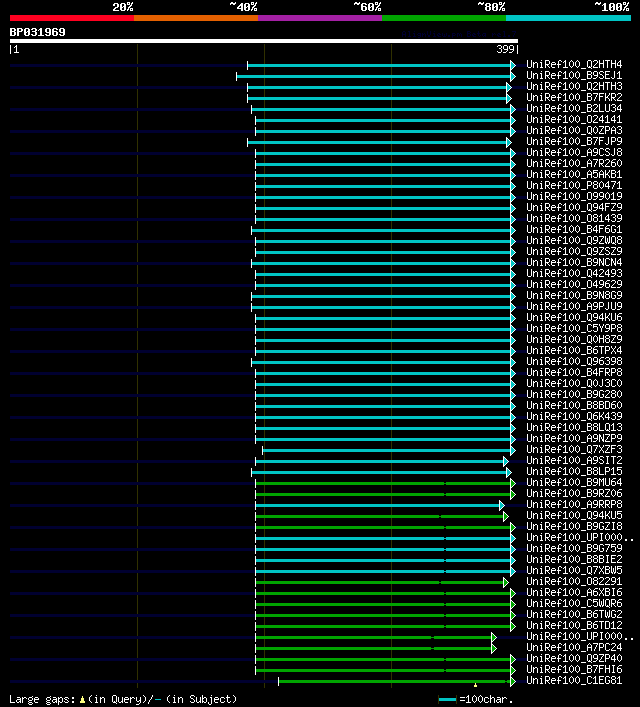Select the UniRef100_B4F6G1 label
This screenshot has height=707, width=640.
(x=574, y=229)
